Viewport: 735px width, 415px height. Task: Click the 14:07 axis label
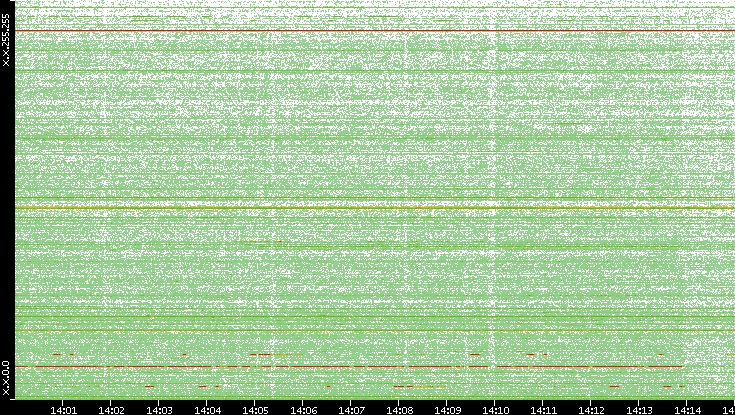pos(351,410)
